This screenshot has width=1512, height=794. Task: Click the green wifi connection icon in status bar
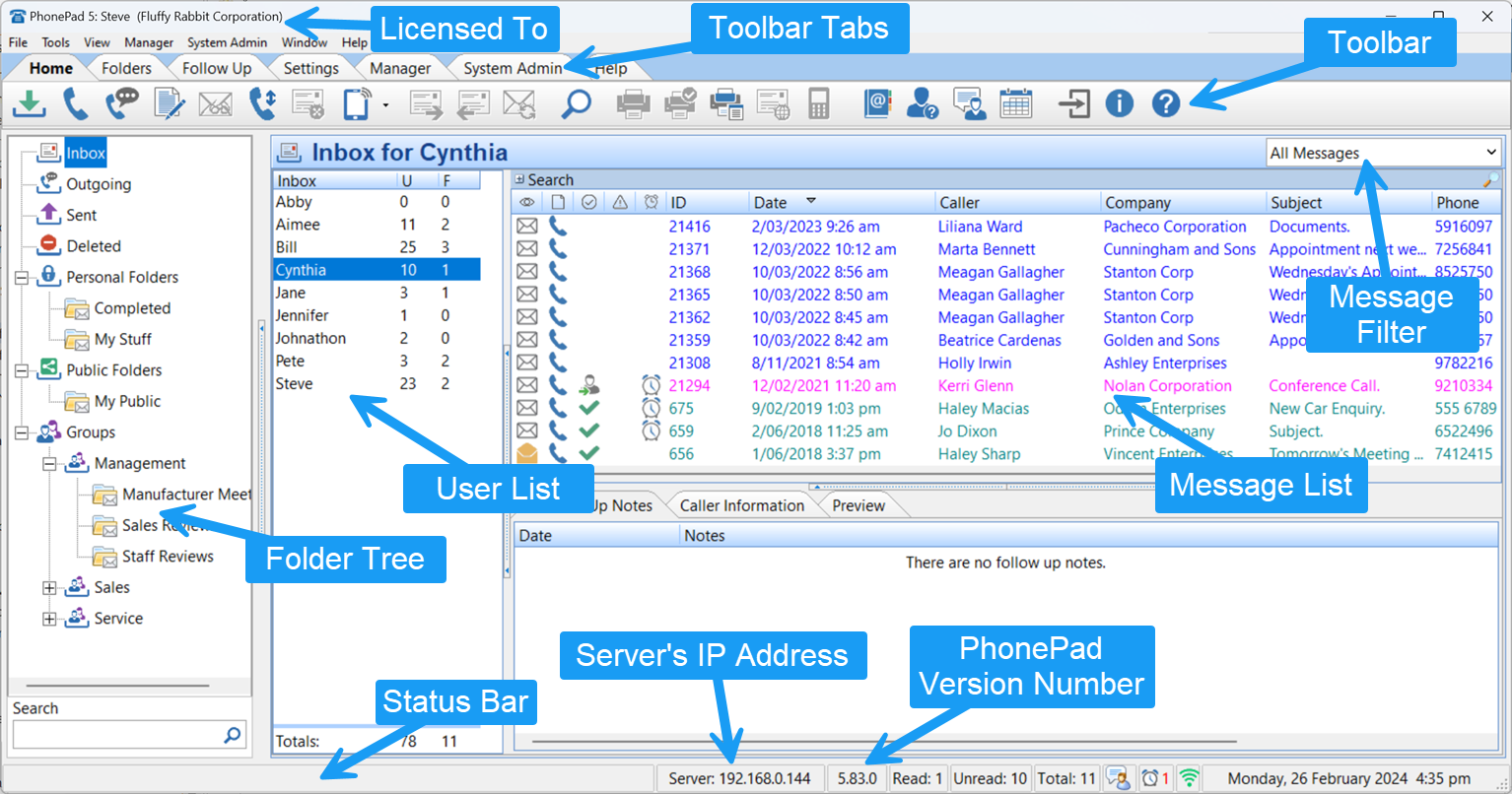click(1190, 778)
